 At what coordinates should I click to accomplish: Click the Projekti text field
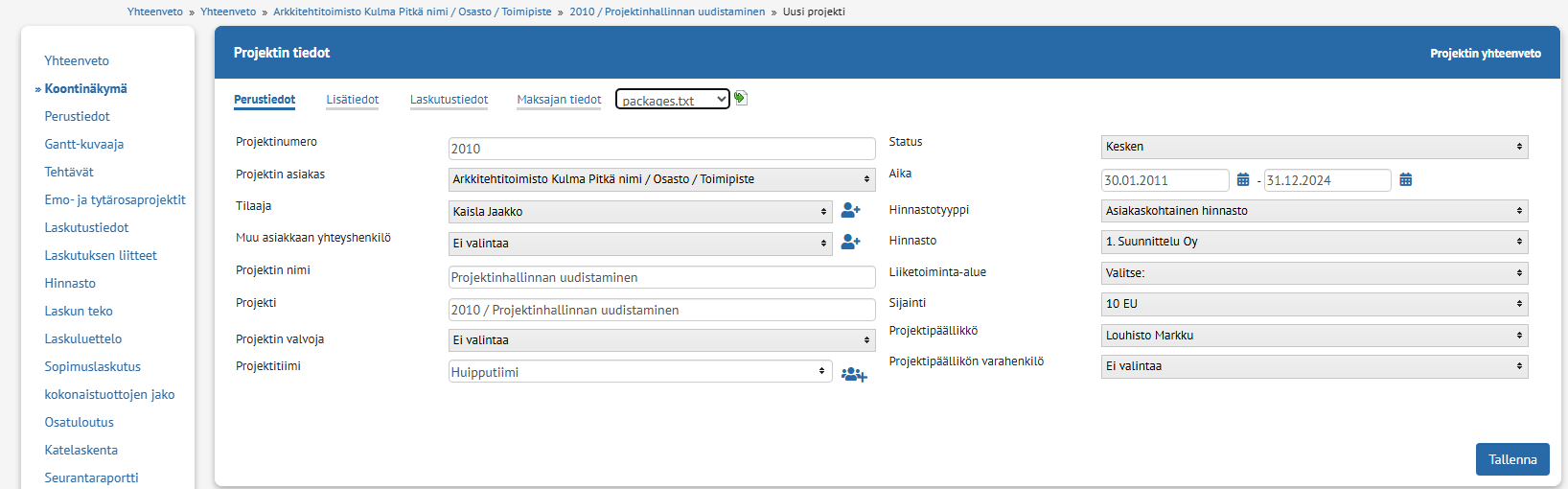(662, 310)
